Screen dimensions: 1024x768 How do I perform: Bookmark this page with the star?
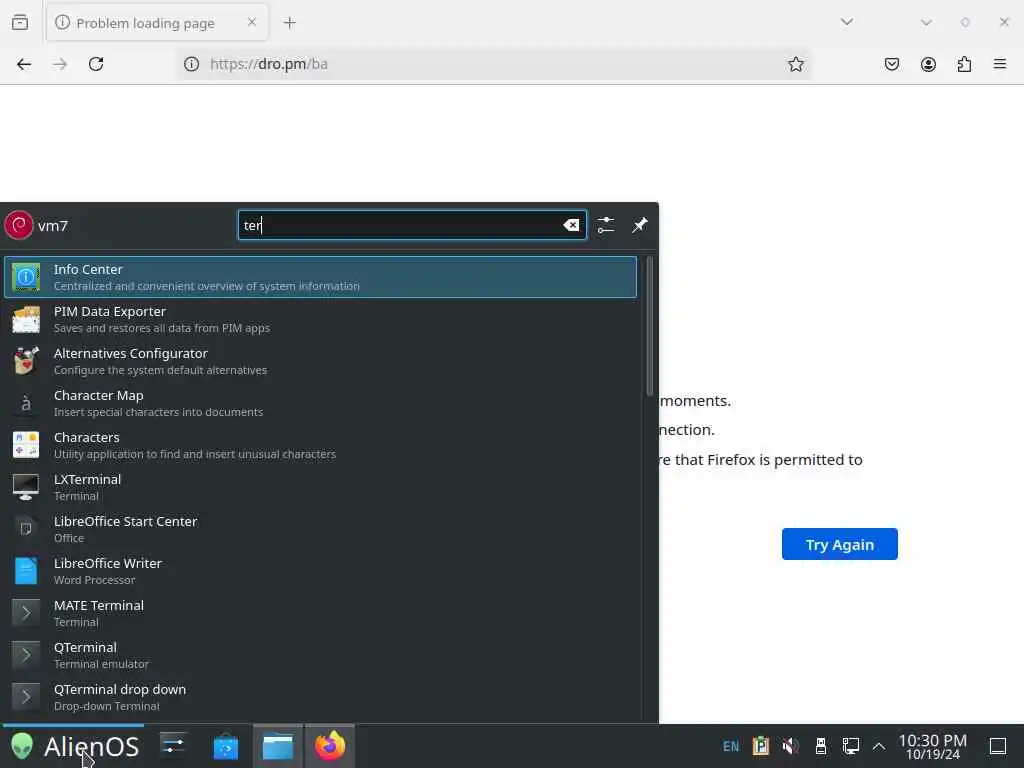[795, 64]
